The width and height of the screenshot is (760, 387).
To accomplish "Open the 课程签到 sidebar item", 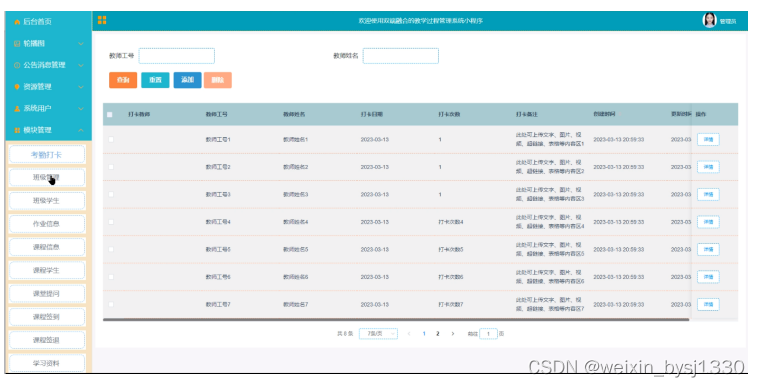I will point(47,317).
